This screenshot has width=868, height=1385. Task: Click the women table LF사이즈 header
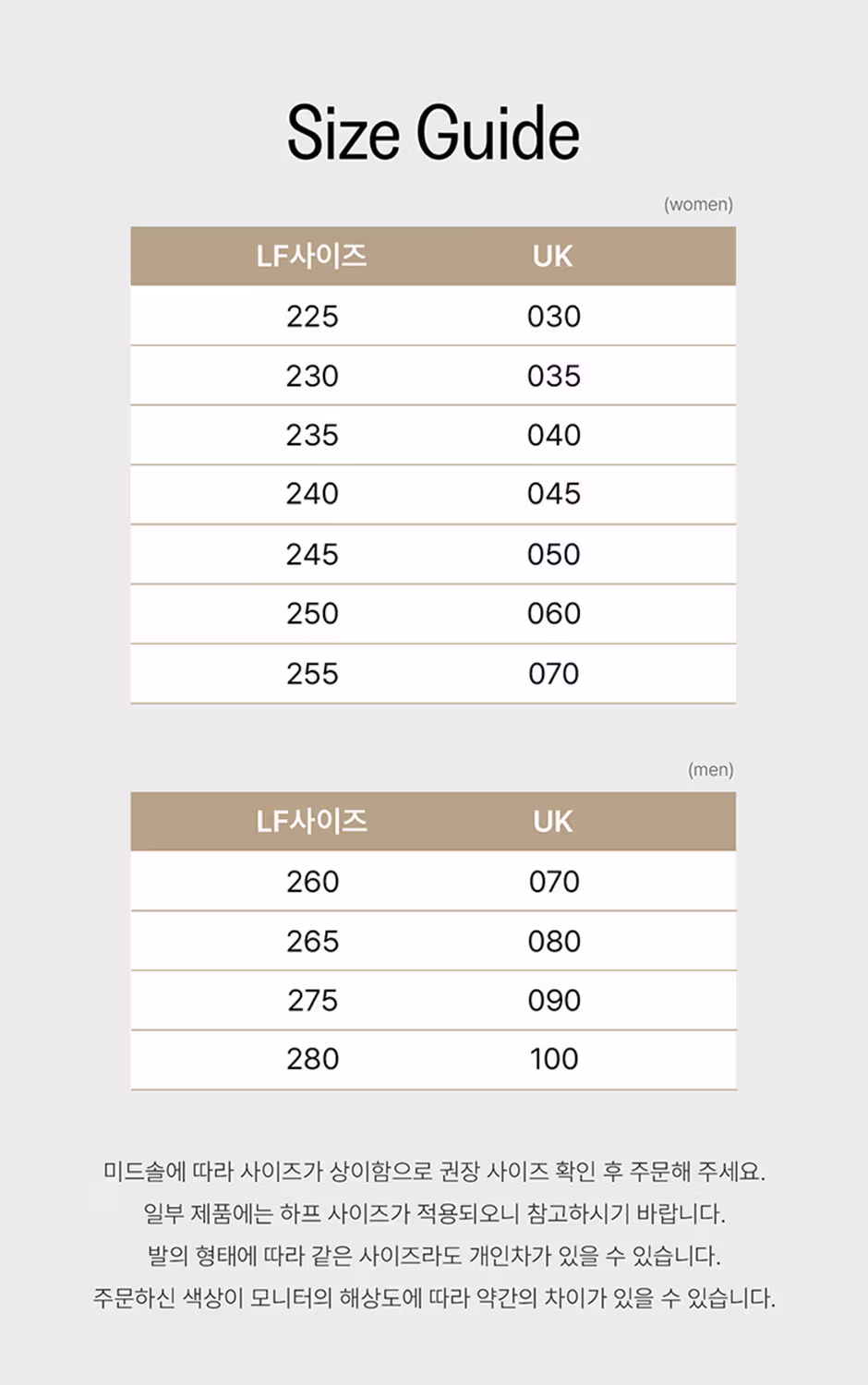312,256
